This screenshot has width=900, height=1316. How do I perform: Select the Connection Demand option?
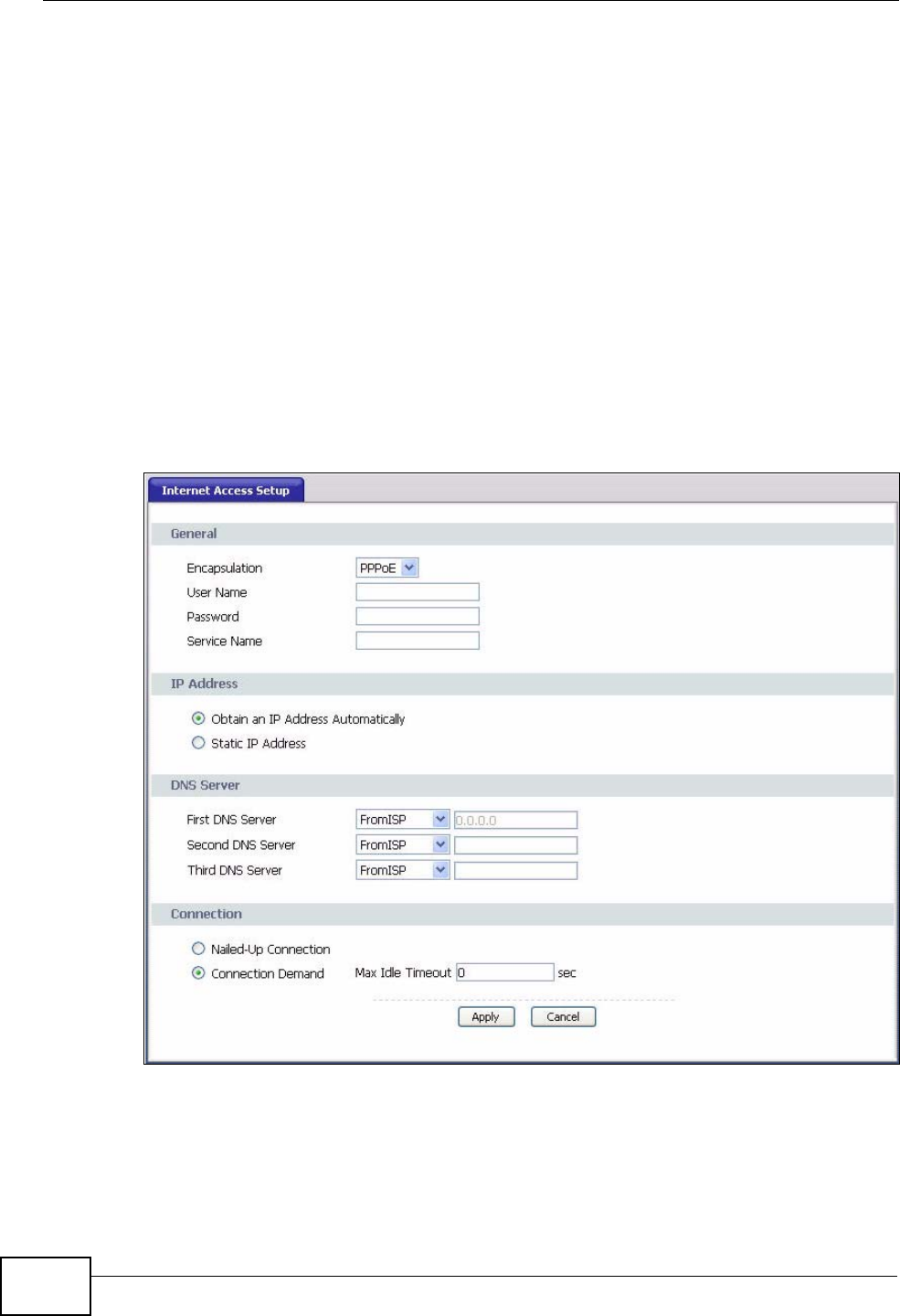click(198, 973)
